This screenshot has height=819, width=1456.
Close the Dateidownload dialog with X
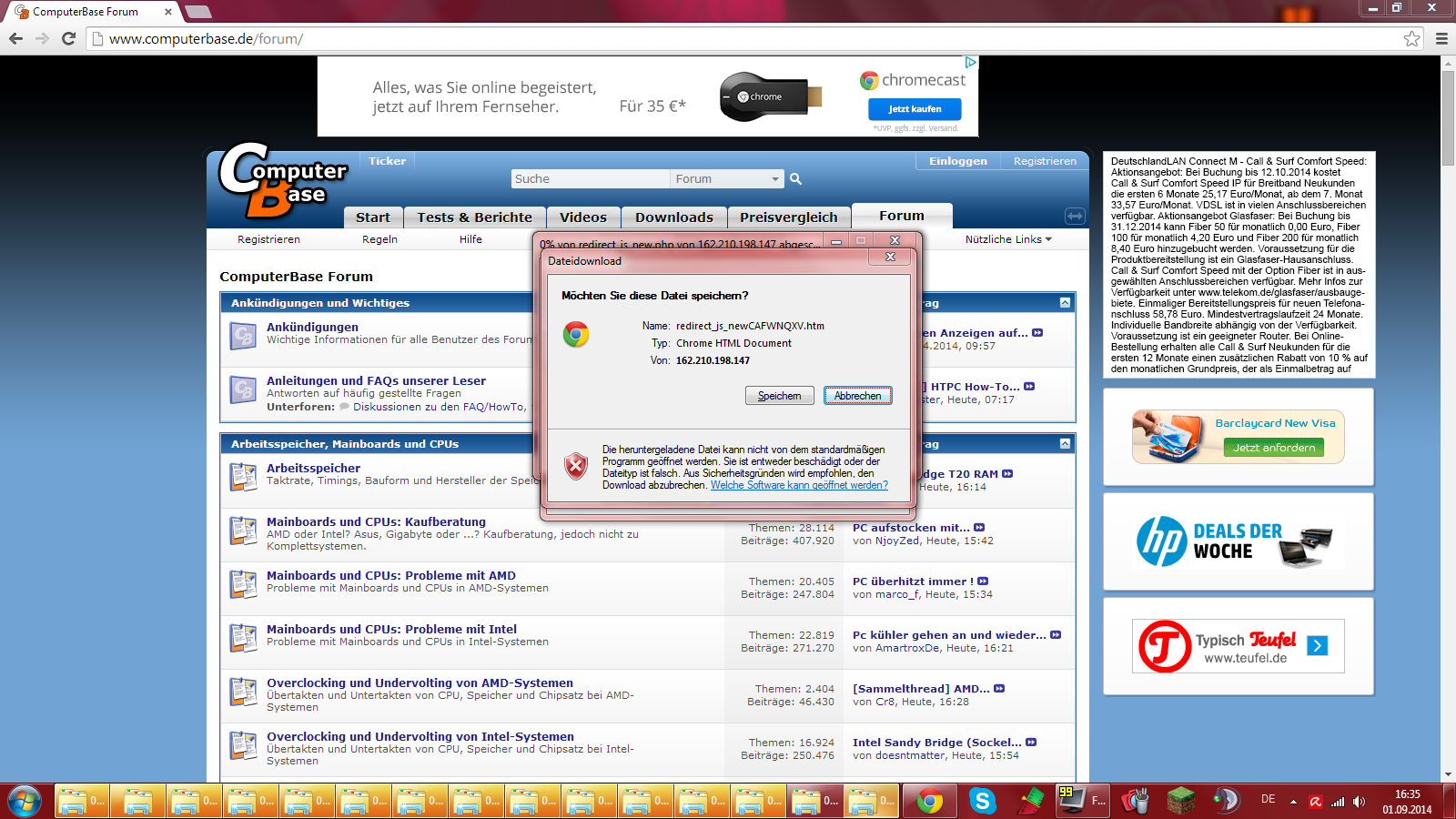[890, 258]
